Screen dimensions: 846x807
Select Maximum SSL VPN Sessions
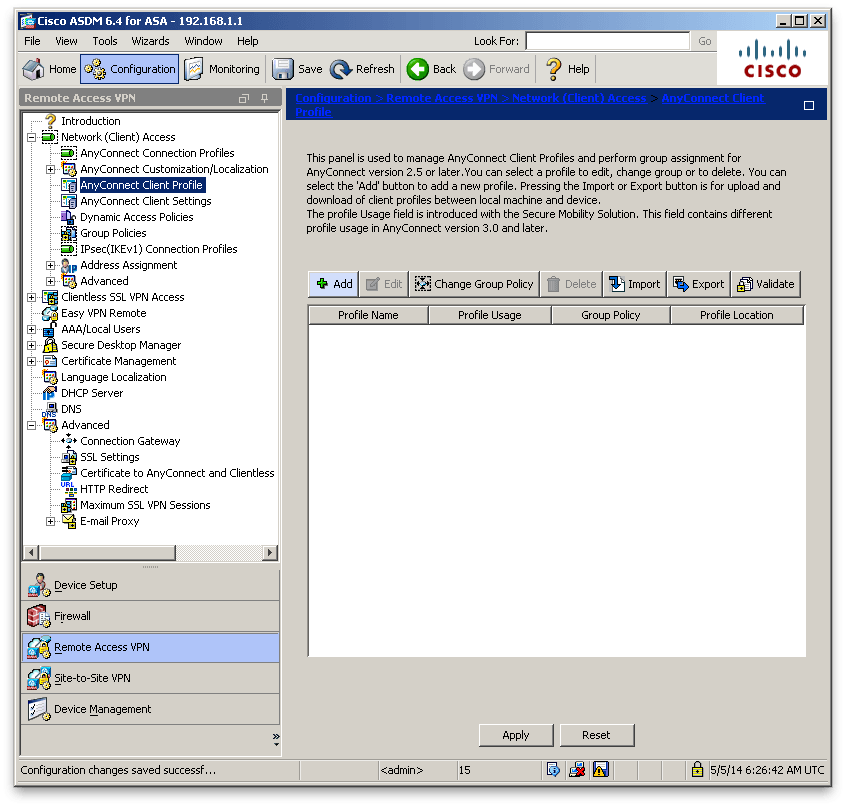[x=145, y=505]
